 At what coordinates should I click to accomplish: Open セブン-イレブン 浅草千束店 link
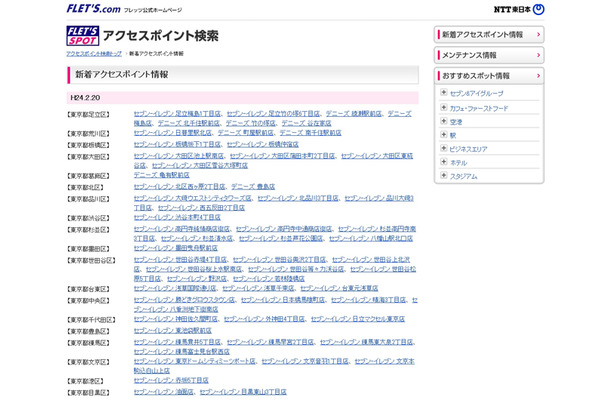[258, 289]
